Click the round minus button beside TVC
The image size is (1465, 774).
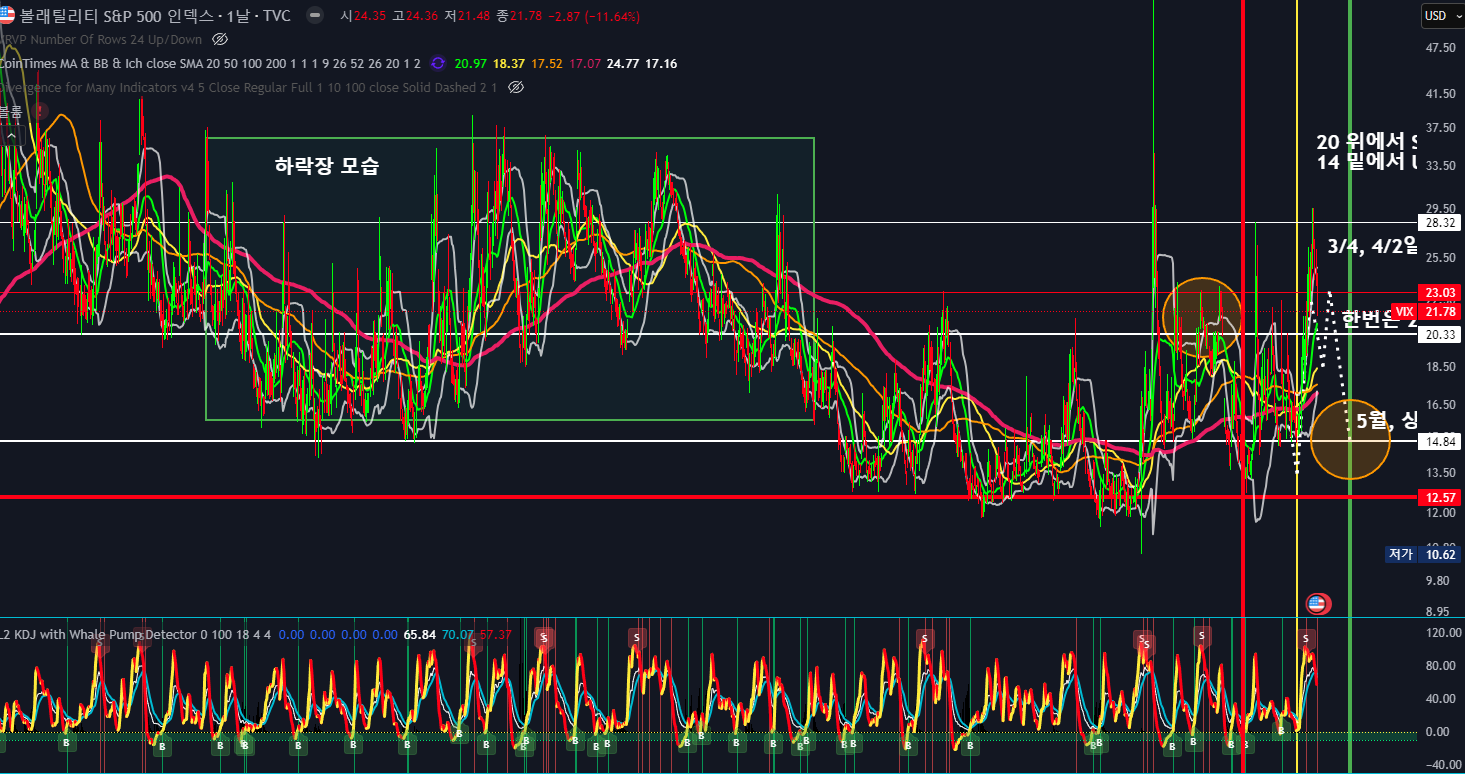click(x=315, y=16)
